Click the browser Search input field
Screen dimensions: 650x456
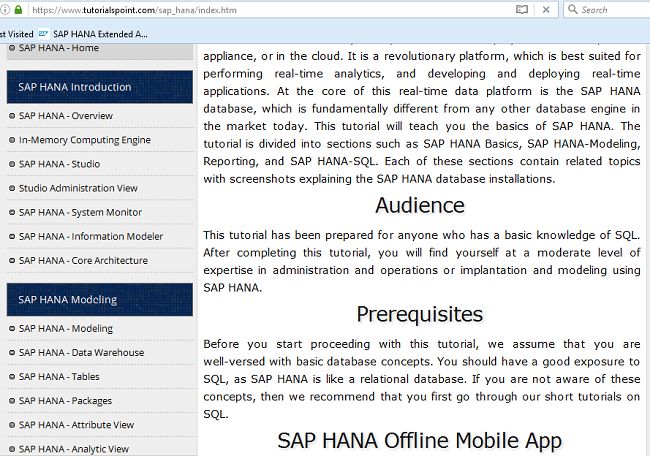pyautogui.click(x=612, y=10)
